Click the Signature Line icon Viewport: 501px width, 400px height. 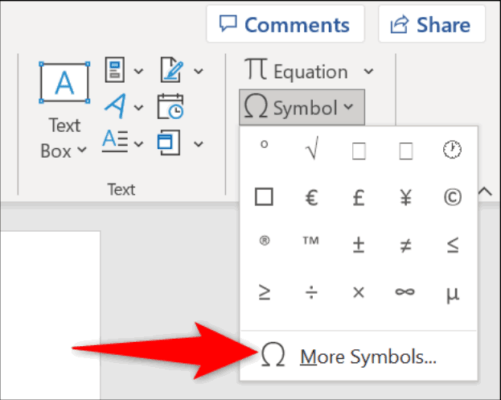coord(172,70)
